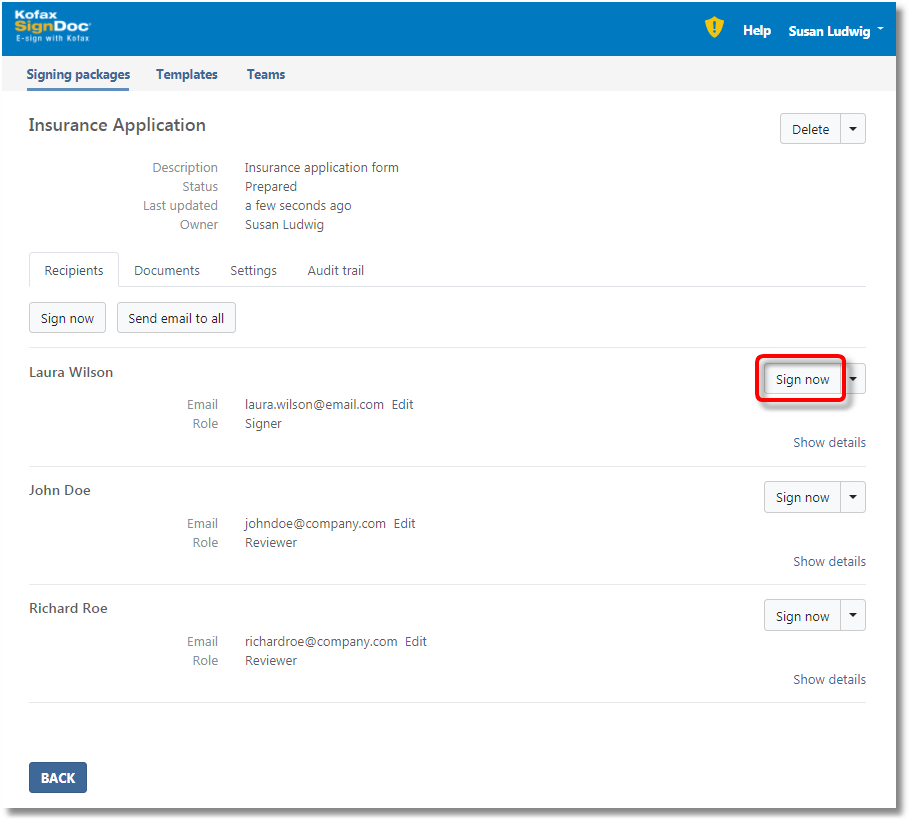The image size is (910, 822).
Task: Select the Signing packages tab
Action: point(78,74)
